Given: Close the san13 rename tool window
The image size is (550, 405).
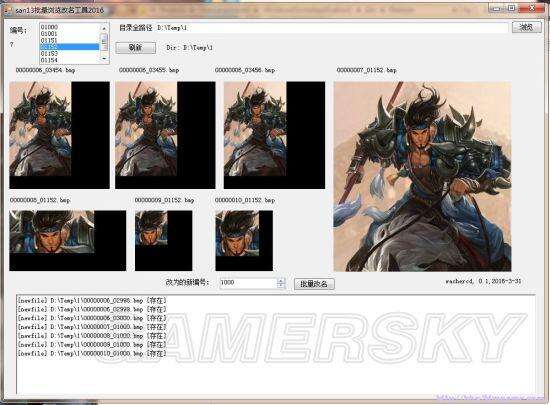Looking at the screenshot, I should coord(532,8).
